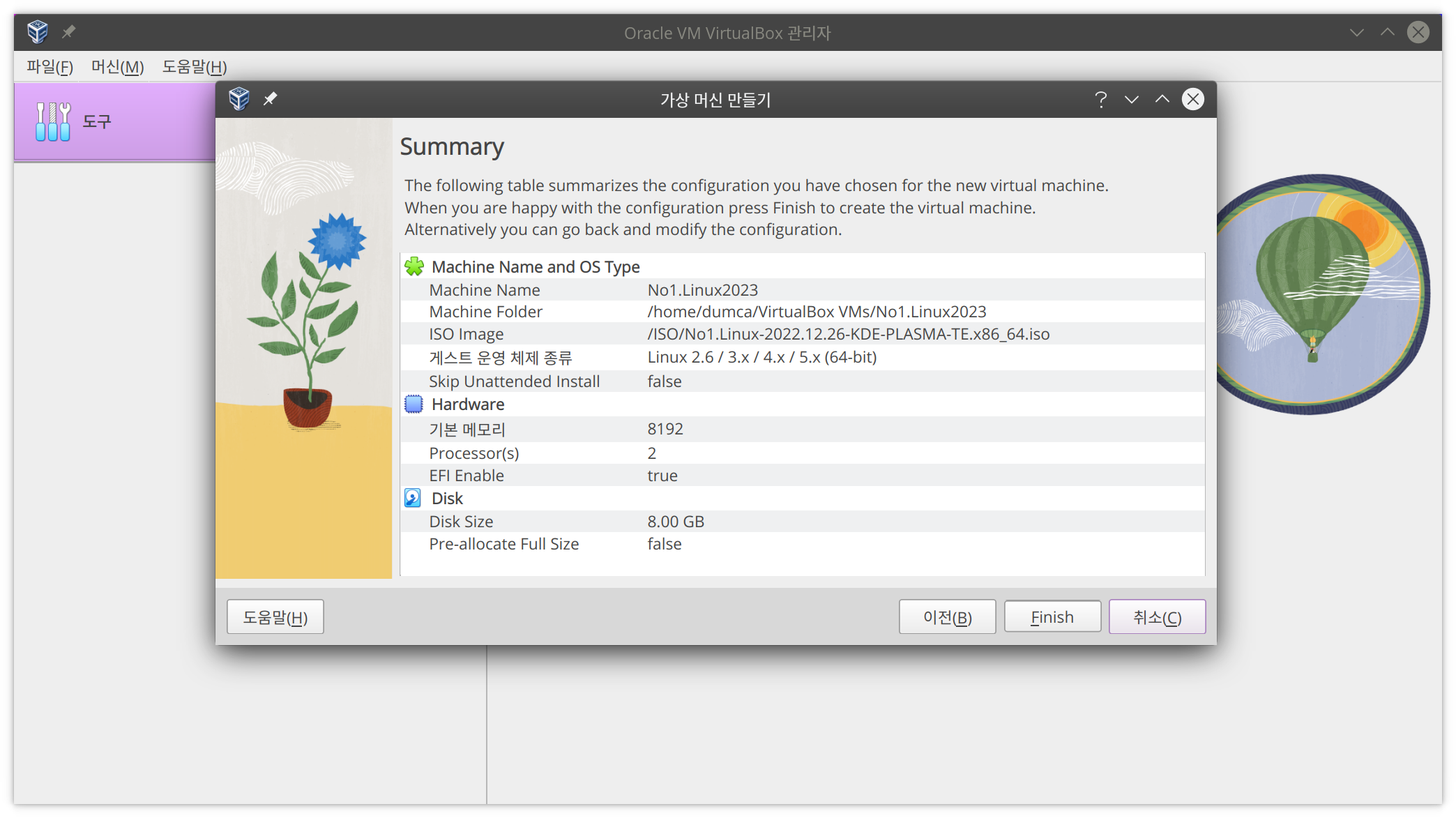Click the VirtualBox cube icon in wizard title bar
1456x818 pixels.
(x=239, y=99)
